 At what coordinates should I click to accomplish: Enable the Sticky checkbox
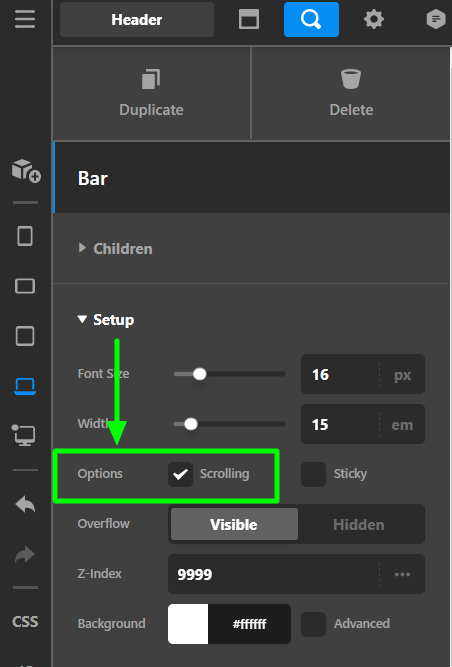(x=313, y=474)
